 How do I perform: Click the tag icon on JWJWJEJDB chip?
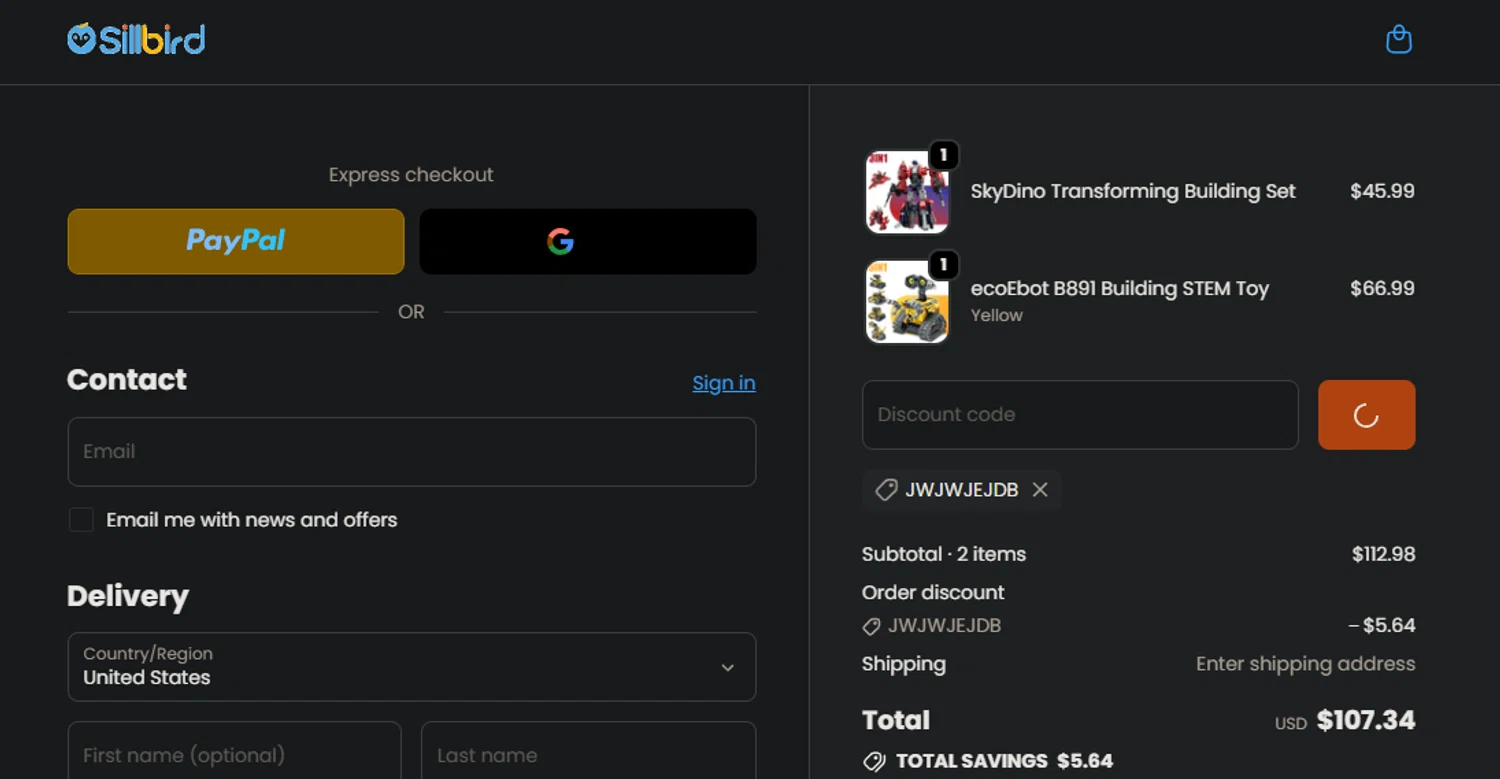coord(886,490)
